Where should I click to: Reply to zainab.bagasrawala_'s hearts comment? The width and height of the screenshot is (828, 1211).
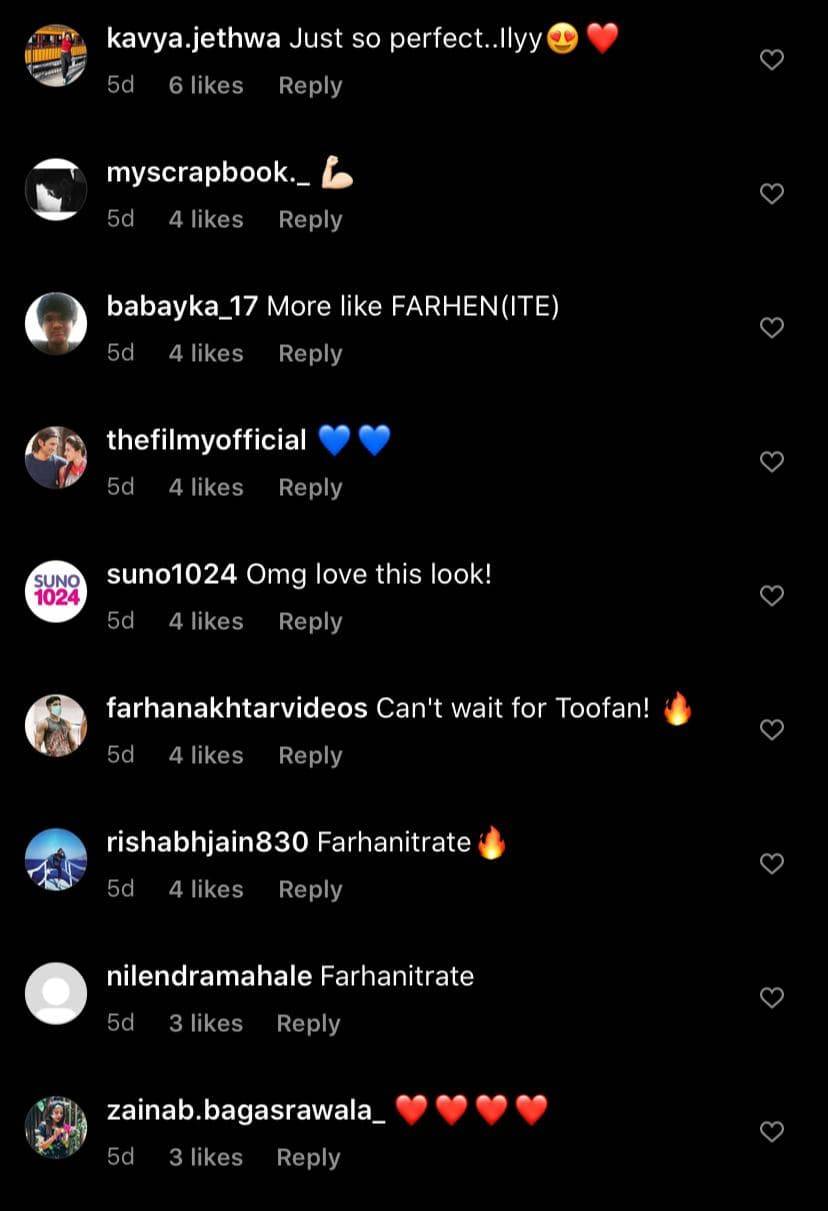click(308, 1158)
